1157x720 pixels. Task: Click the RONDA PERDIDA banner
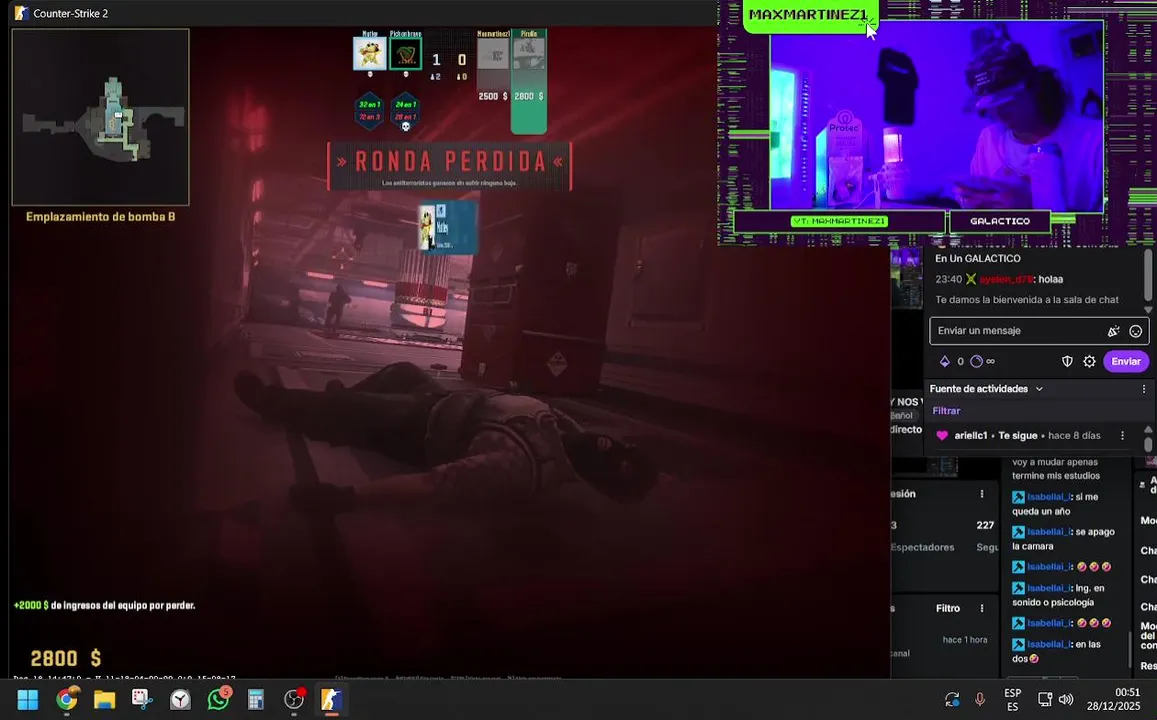449,166
